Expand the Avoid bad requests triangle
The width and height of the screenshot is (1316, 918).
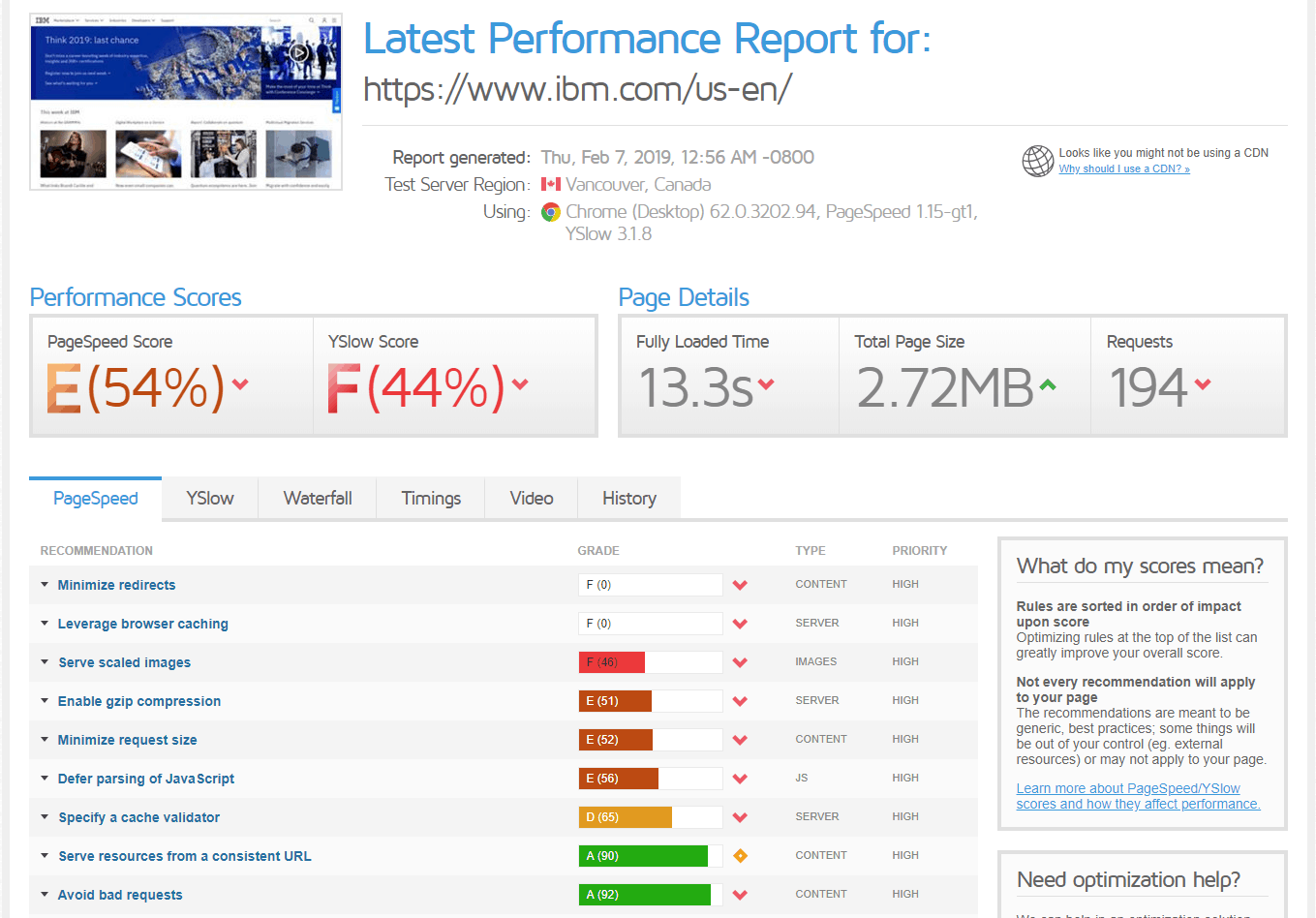(45, 894)
